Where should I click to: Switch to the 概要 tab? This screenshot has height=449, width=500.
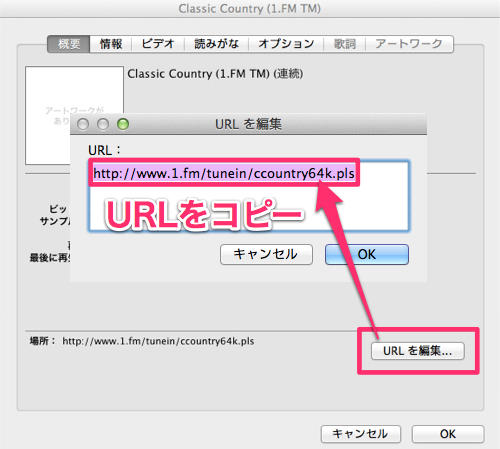69,44
